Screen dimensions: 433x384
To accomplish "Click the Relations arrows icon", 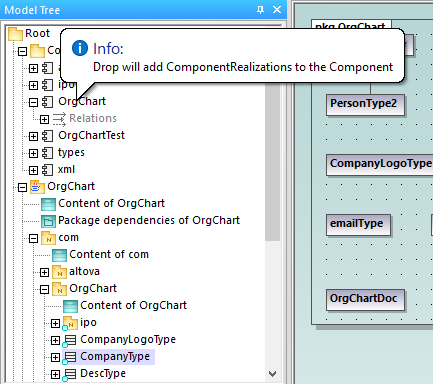I will point(59,119).
